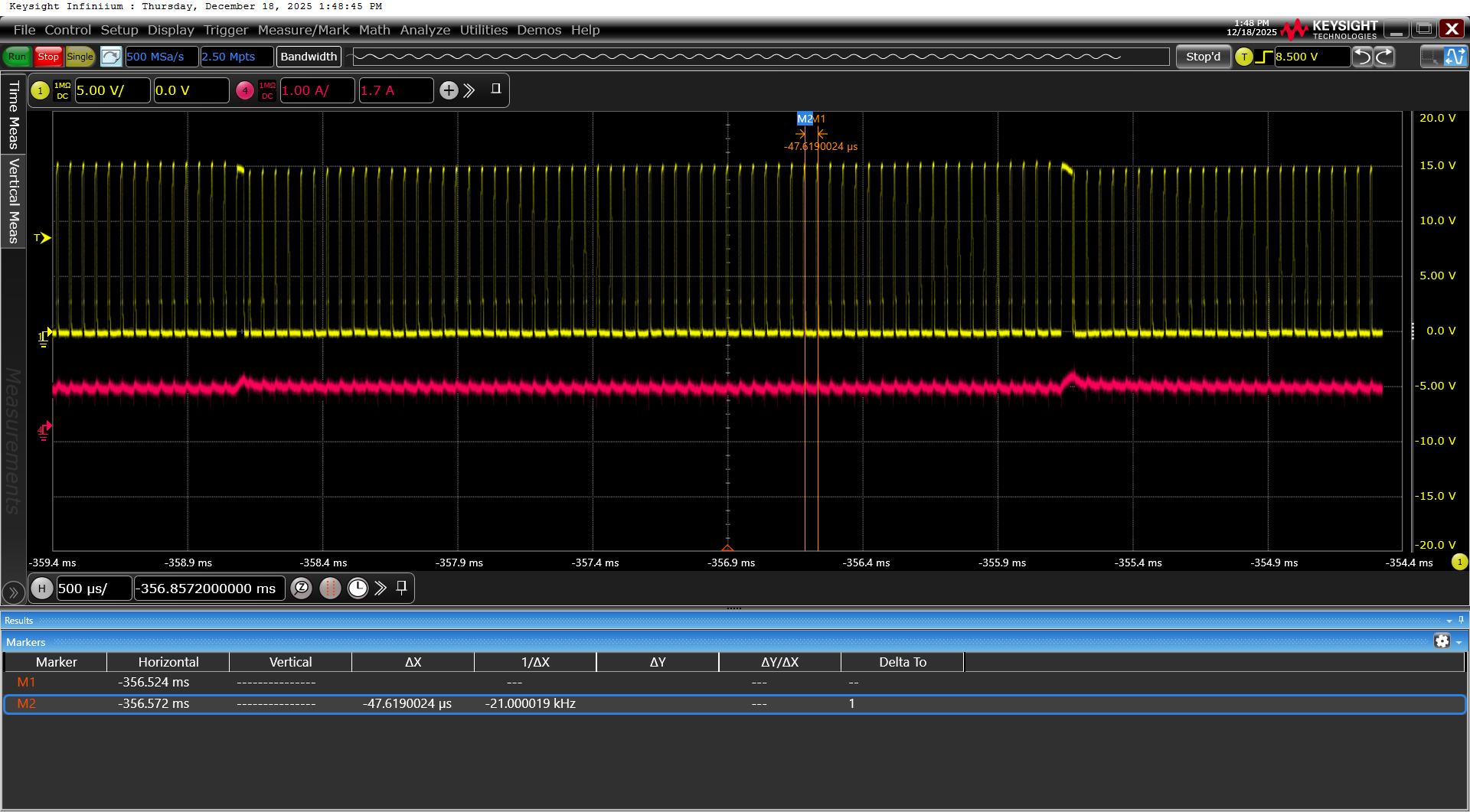Open the Trigger menu
Viewport: 1470px width, 812px height.
point(226,30)
